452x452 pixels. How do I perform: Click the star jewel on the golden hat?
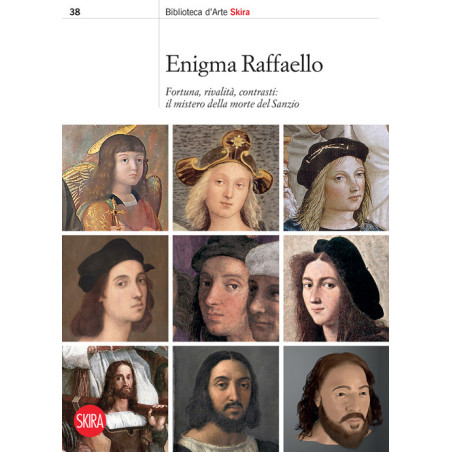tap(237, 141)
